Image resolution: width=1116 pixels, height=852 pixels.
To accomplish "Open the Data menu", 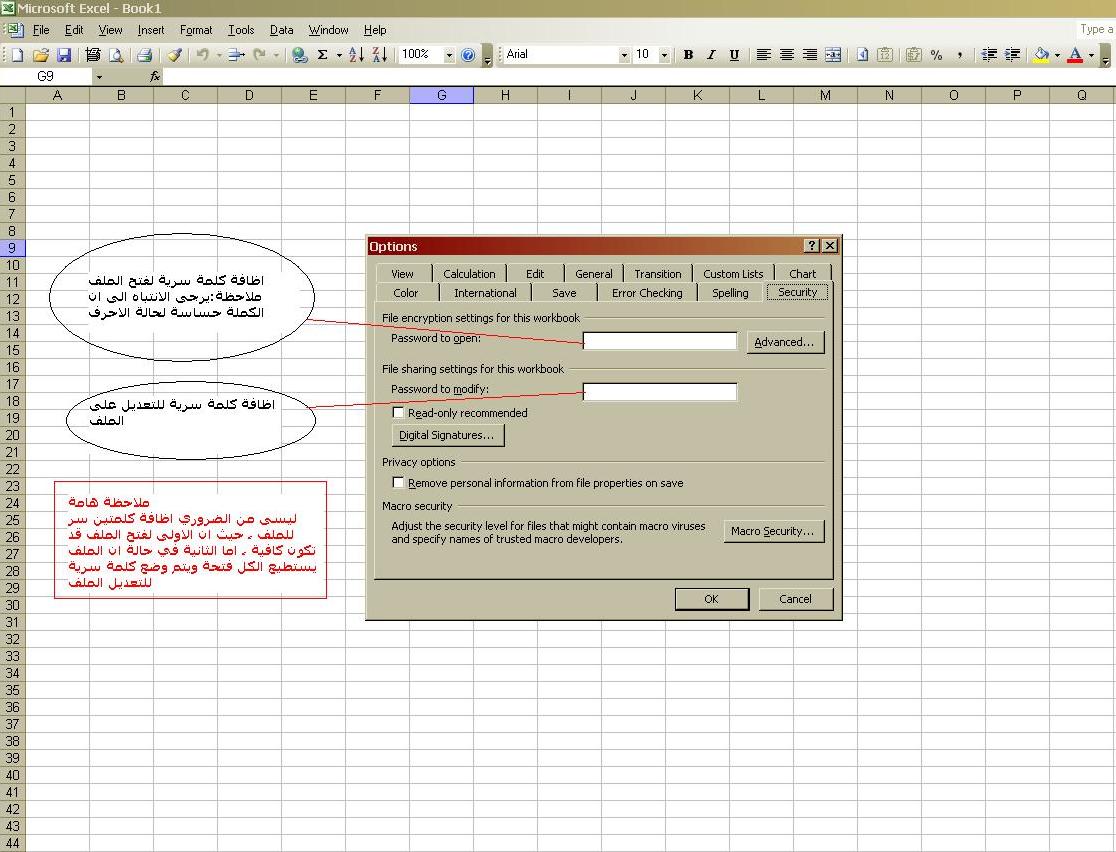I will [x=282, y=30].
